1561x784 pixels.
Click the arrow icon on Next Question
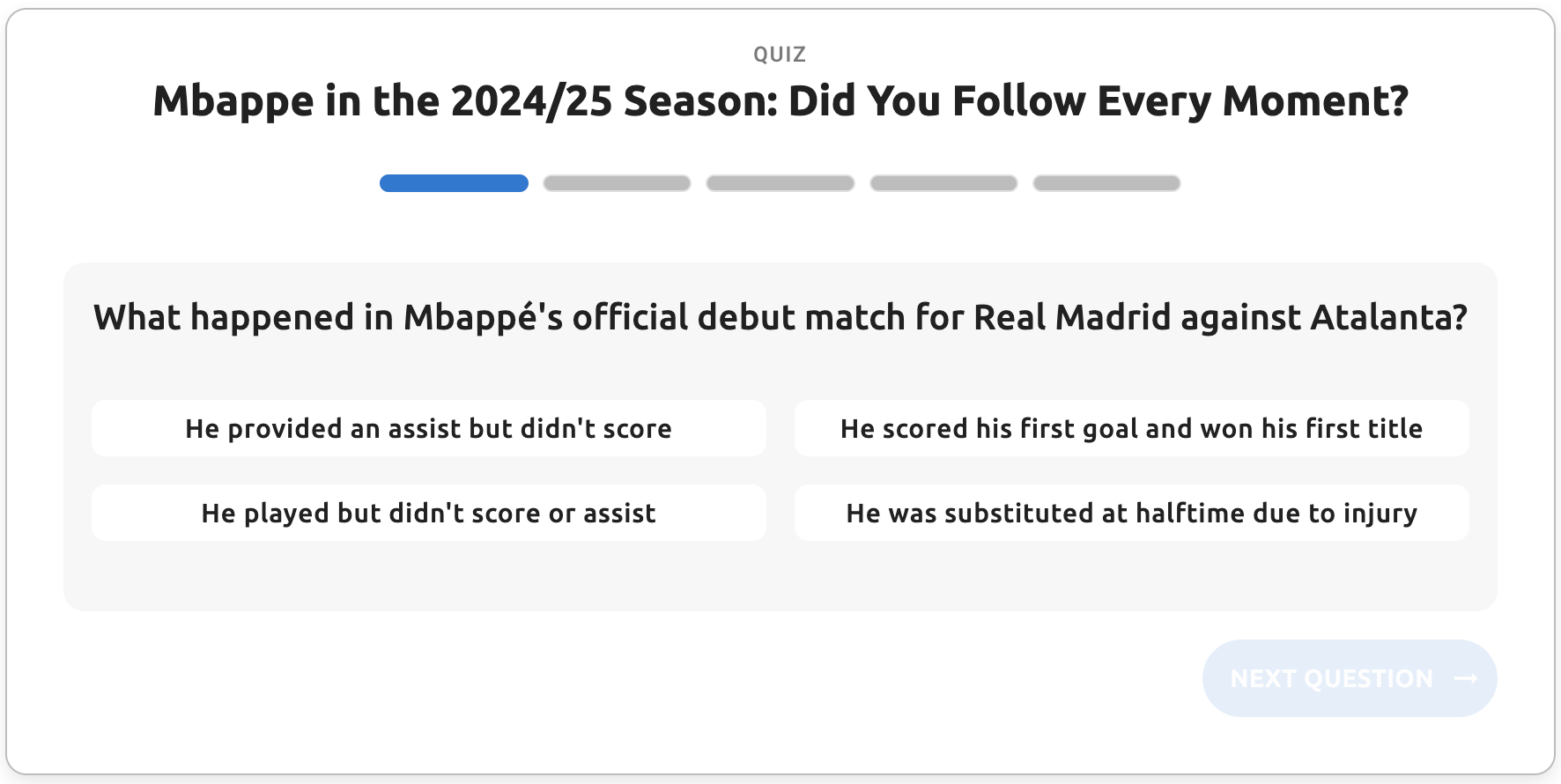(x=1465, y=678)
